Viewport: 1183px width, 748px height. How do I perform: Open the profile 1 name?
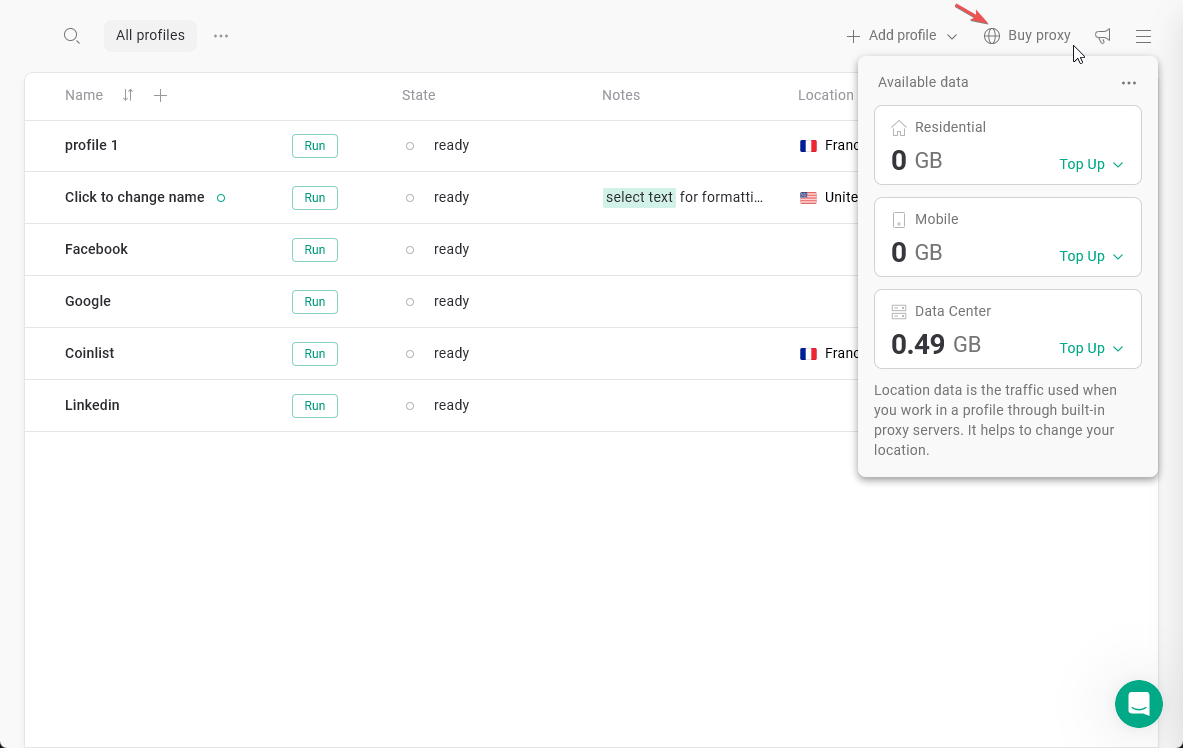coord(91,145)
